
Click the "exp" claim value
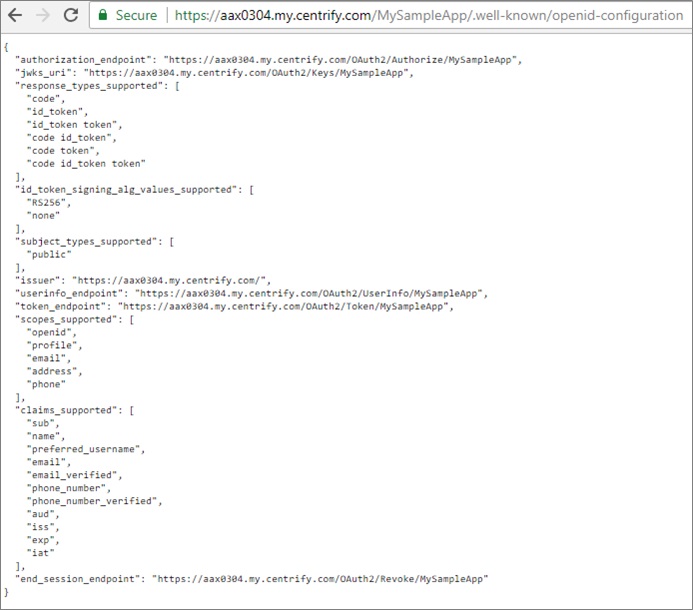point(43,540)
